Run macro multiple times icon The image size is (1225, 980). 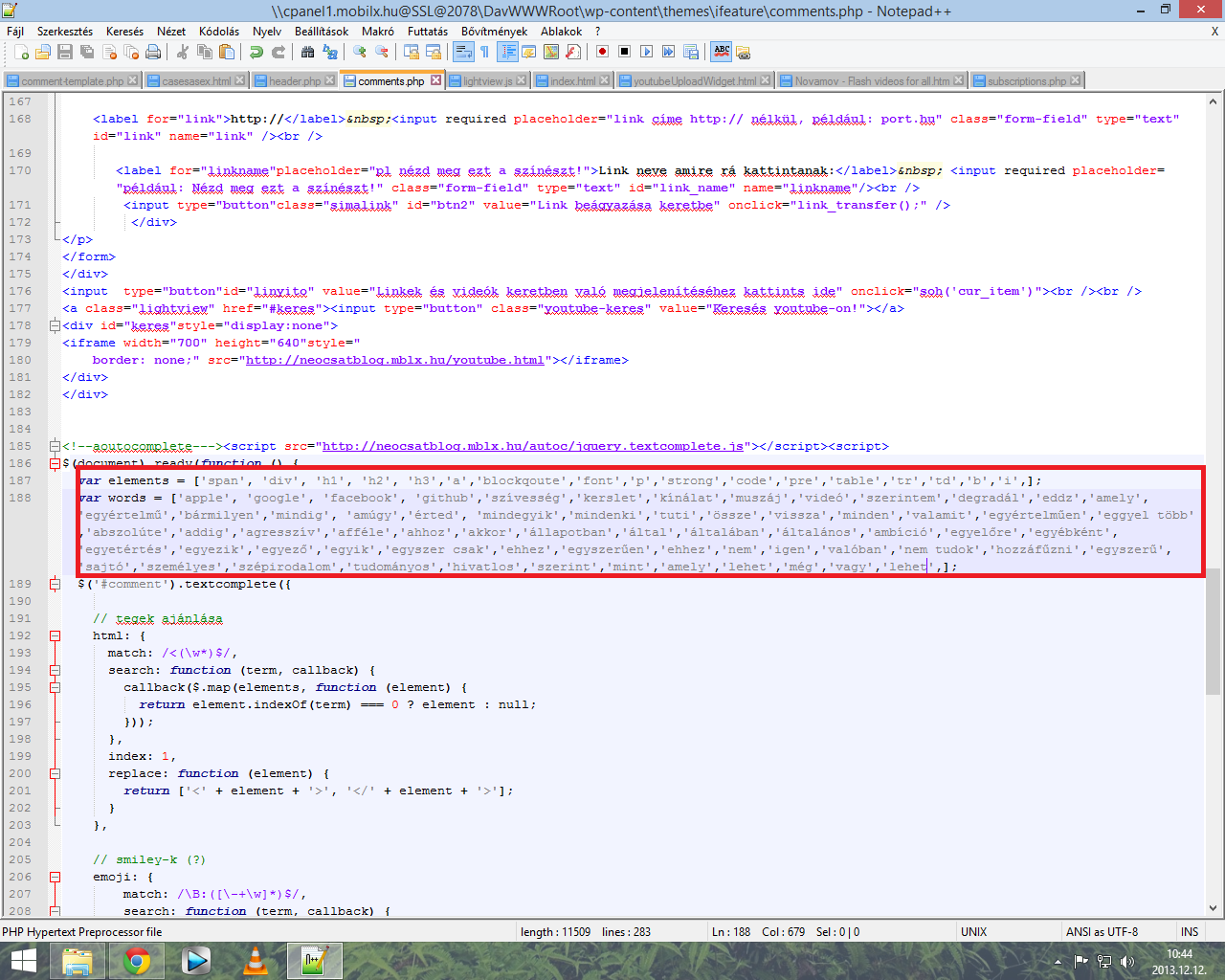(668, 52)
